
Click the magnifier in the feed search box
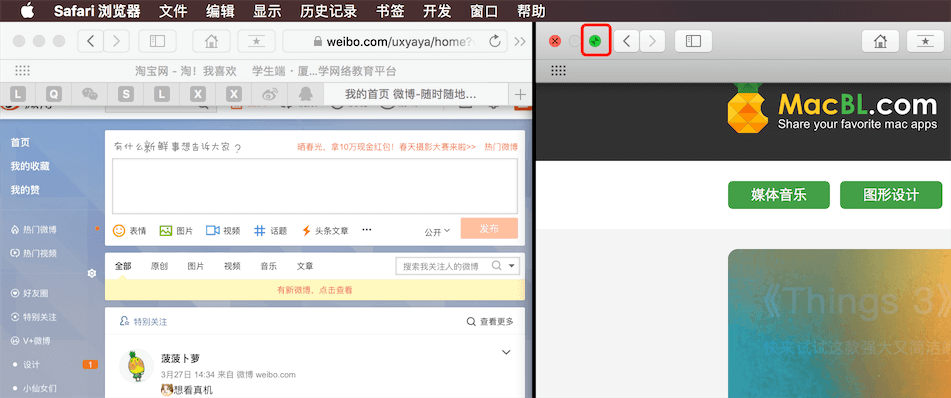point(496,266)
